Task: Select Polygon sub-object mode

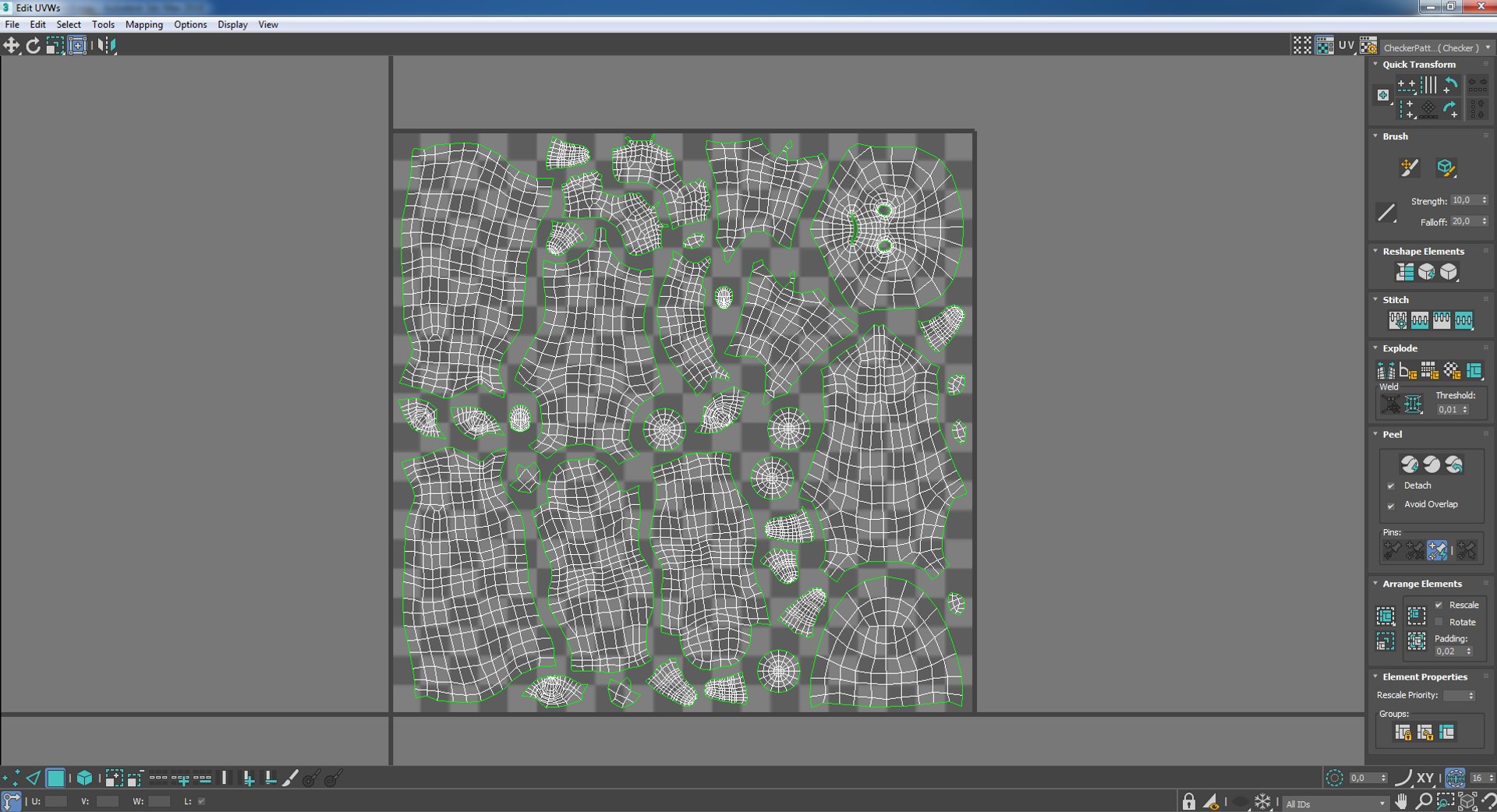Action: click(x=55, y=778)
